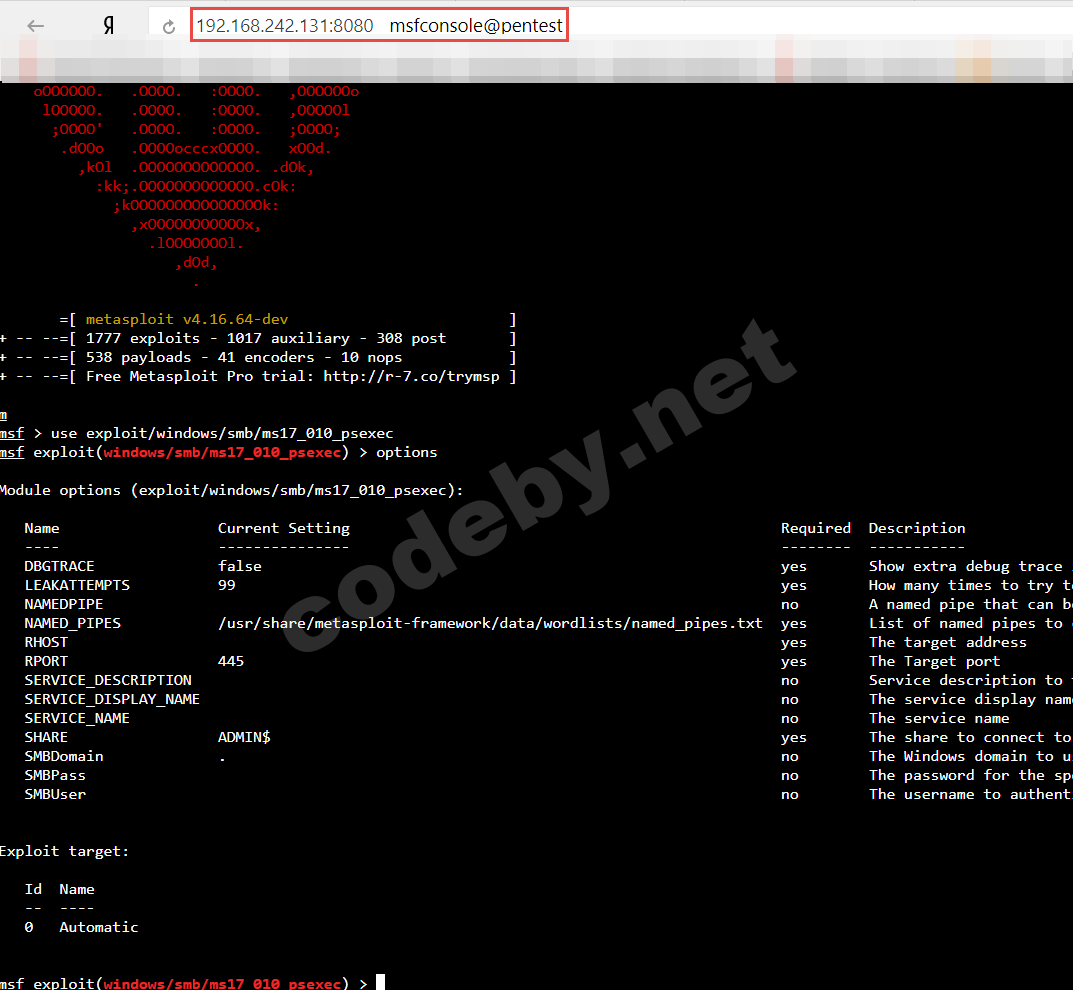Select the 'Required' column header
The height and width of the screenshot is (990, 1073).
coord(816,529)
